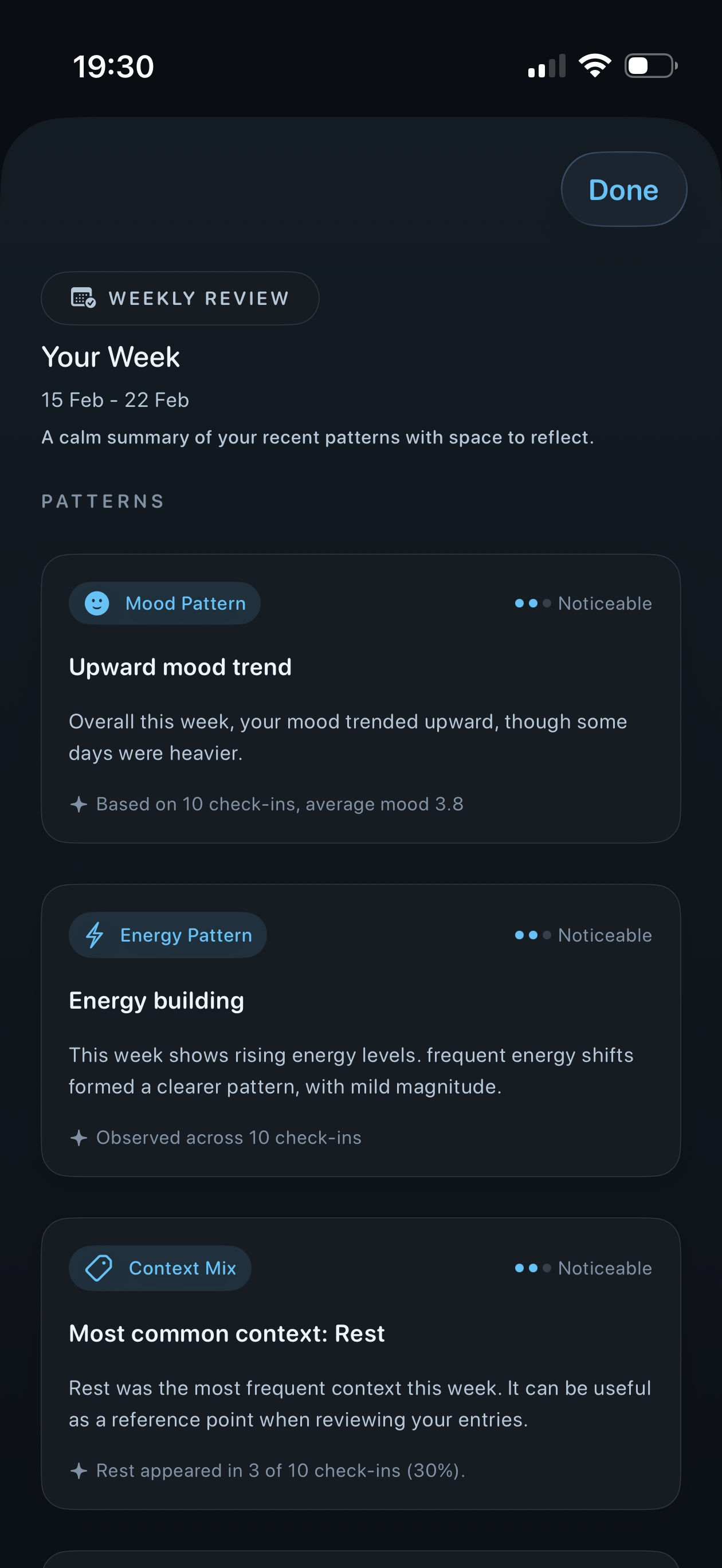Open the Weekly Review badge
Screen dimensions: 722x1568
tap(179, 297)
